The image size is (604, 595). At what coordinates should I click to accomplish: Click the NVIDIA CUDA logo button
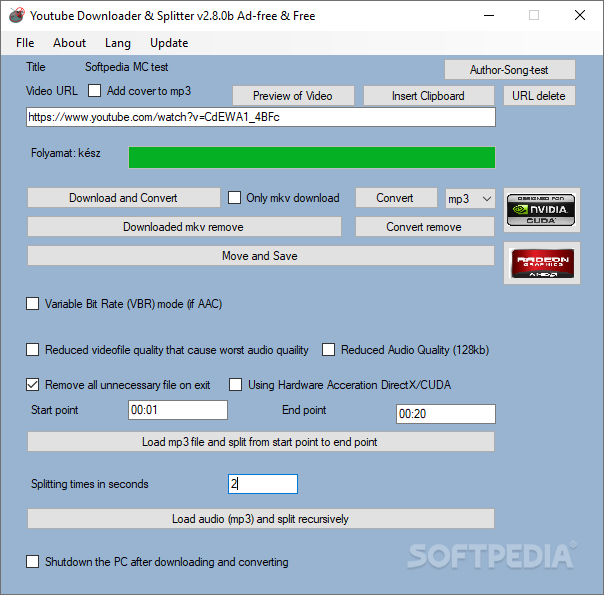541,210
